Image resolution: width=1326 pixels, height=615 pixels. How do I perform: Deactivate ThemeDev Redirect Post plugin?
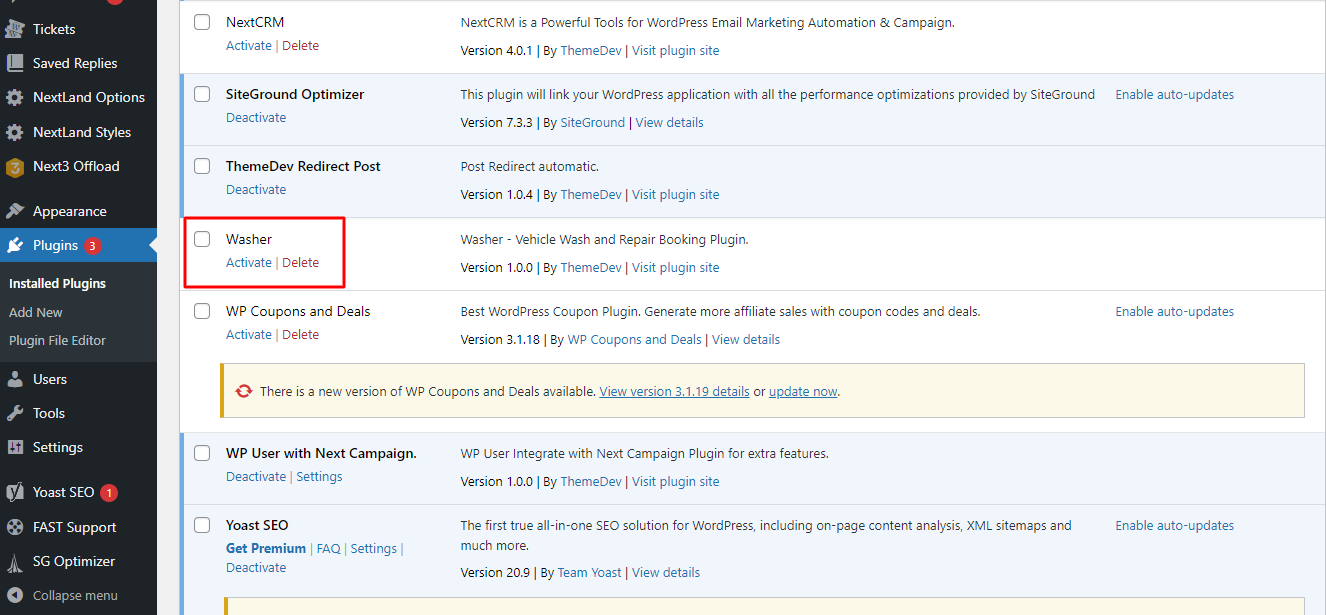tap(255, 190)
